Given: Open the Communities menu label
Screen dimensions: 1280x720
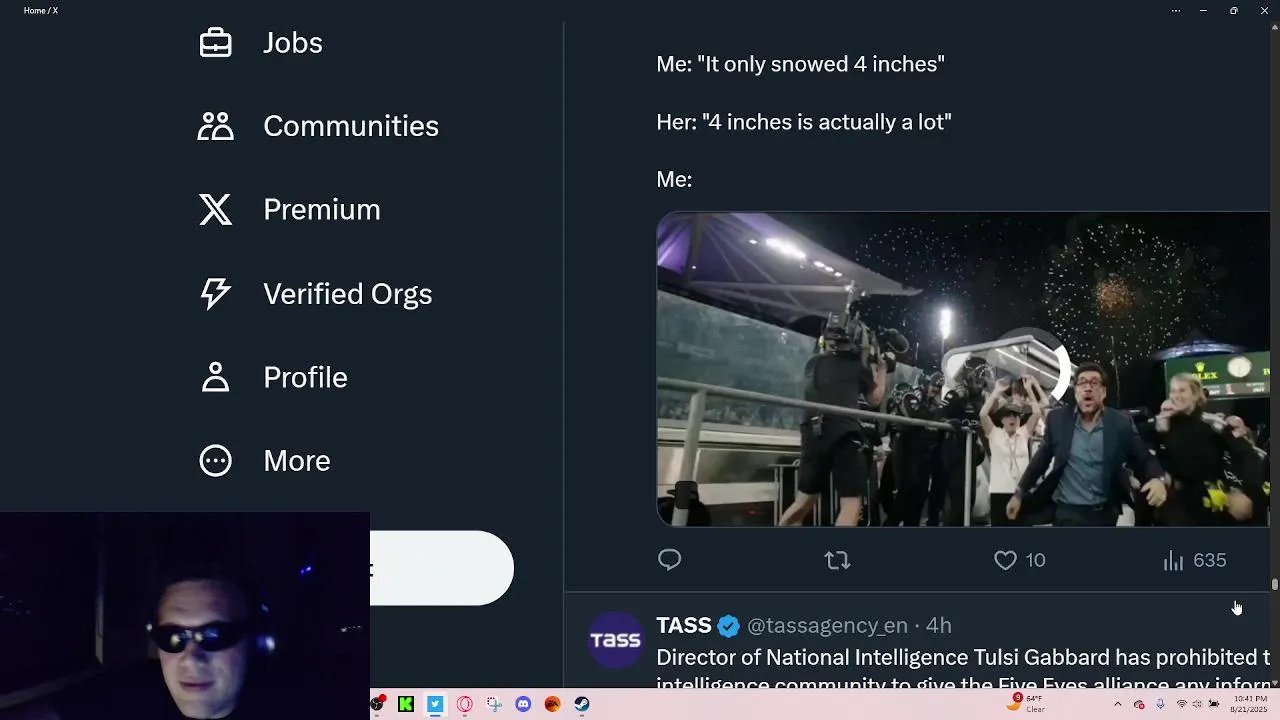Looking at the screenshot, I should [x=350, y=126].
